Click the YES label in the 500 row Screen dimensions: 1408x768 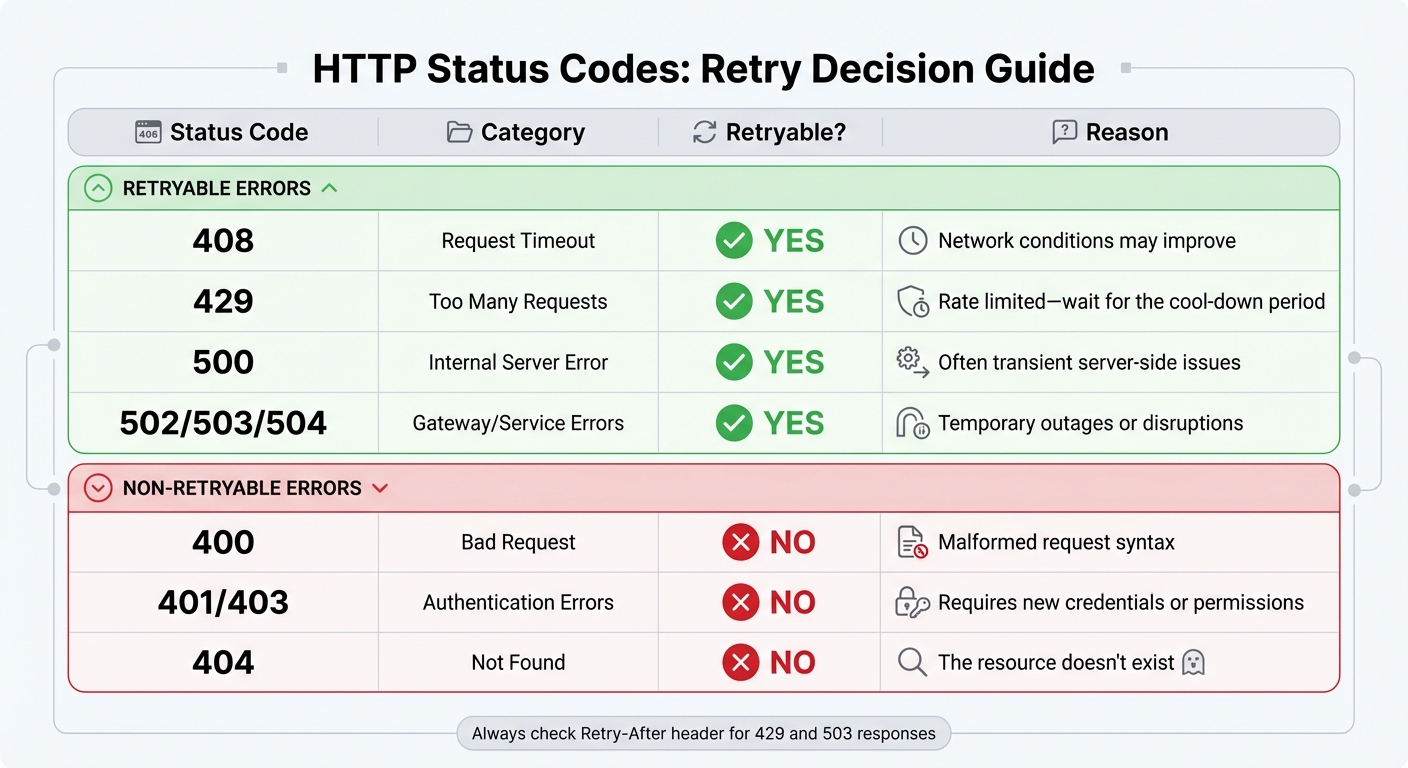[794, 362]
